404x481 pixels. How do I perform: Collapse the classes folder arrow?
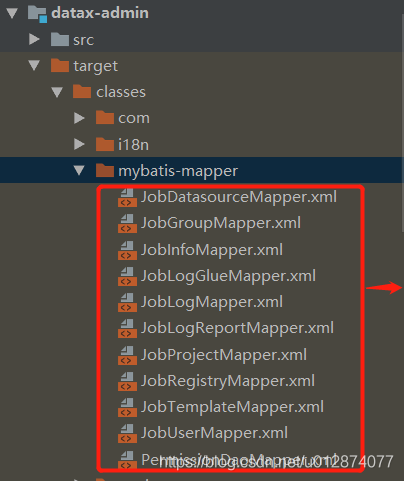(x=57, y=92)
